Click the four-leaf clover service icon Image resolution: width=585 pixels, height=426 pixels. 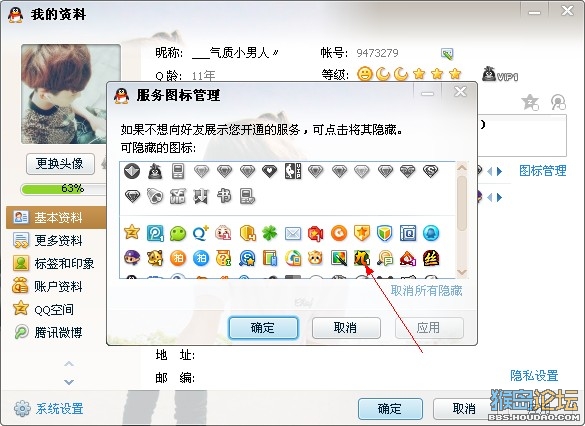click(269, 233)
